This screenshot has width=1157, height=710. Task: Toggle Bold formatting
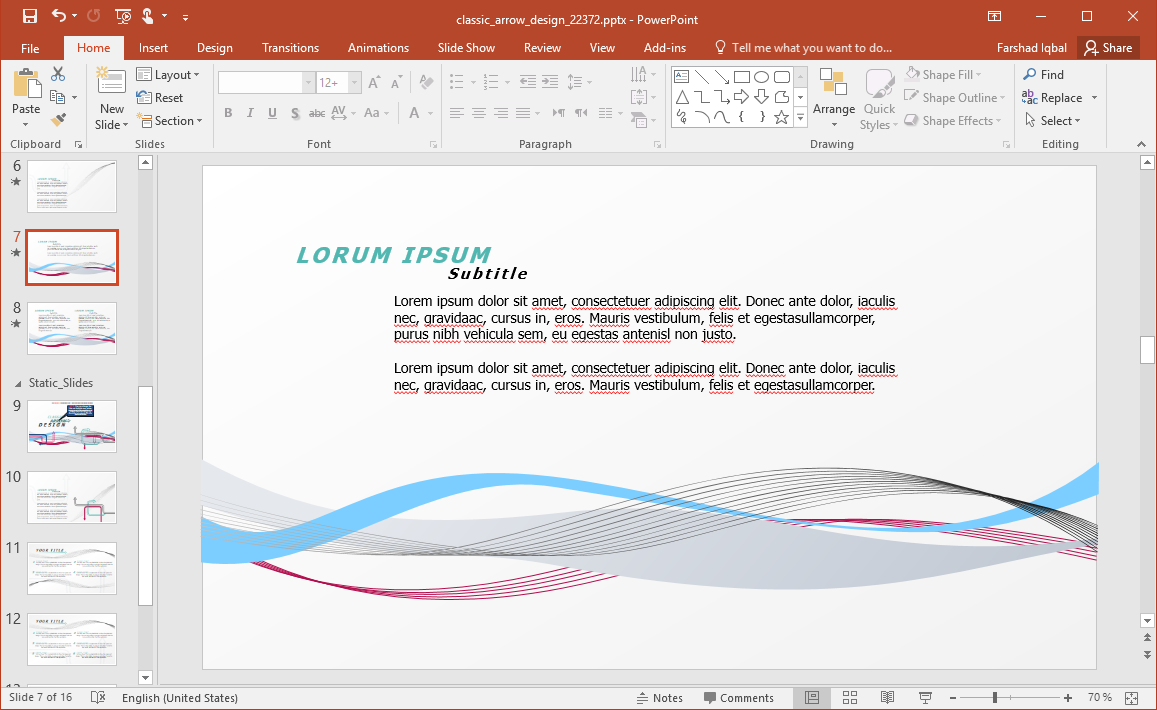tap(228, 113)
